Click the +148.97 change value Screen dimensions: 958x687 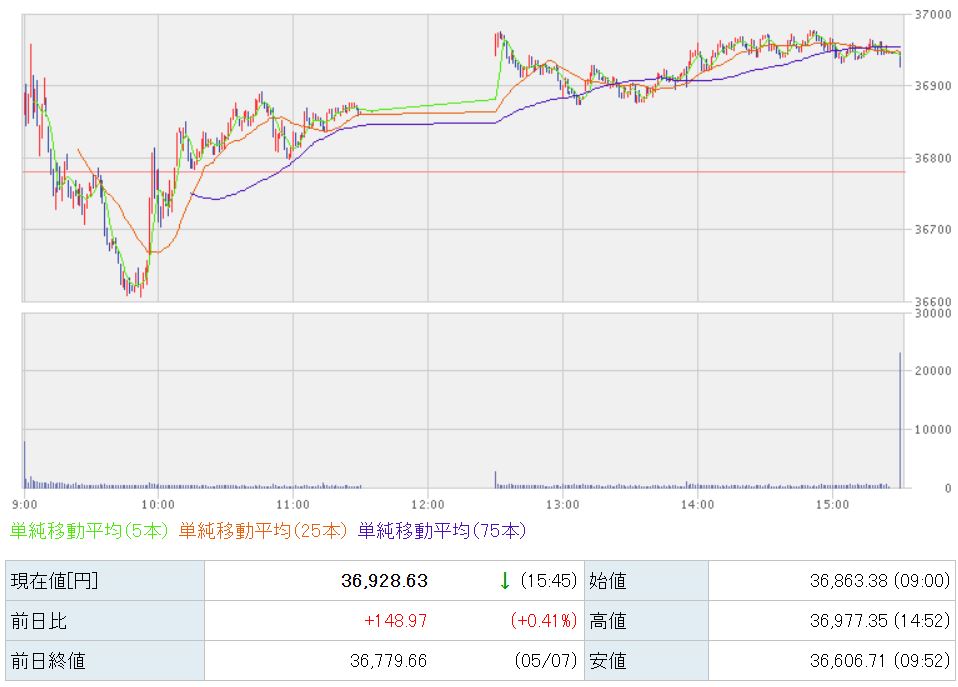coord(396,621)
